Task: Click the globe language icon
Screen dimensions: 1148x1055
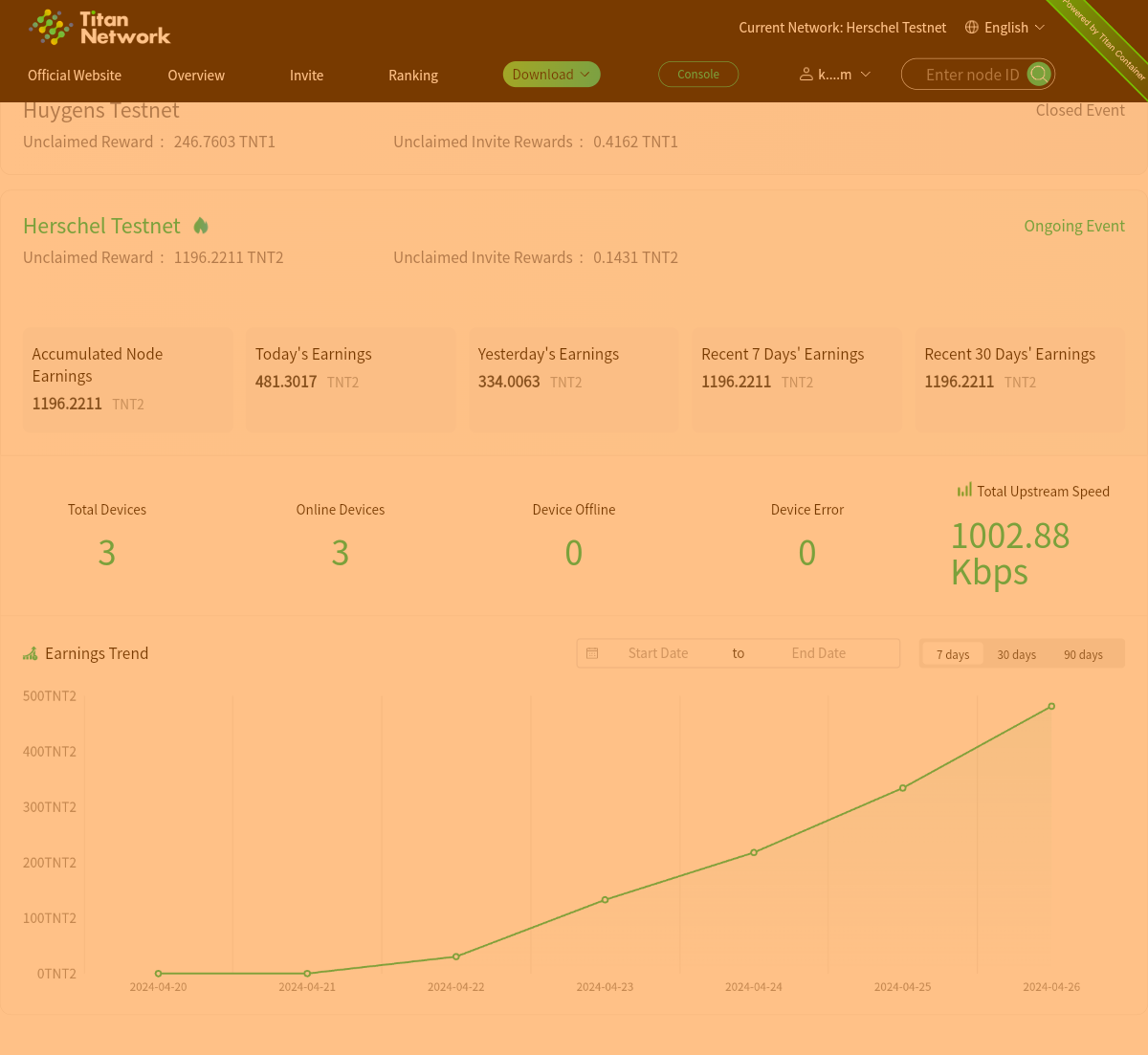Action: (x=972, y=28)
